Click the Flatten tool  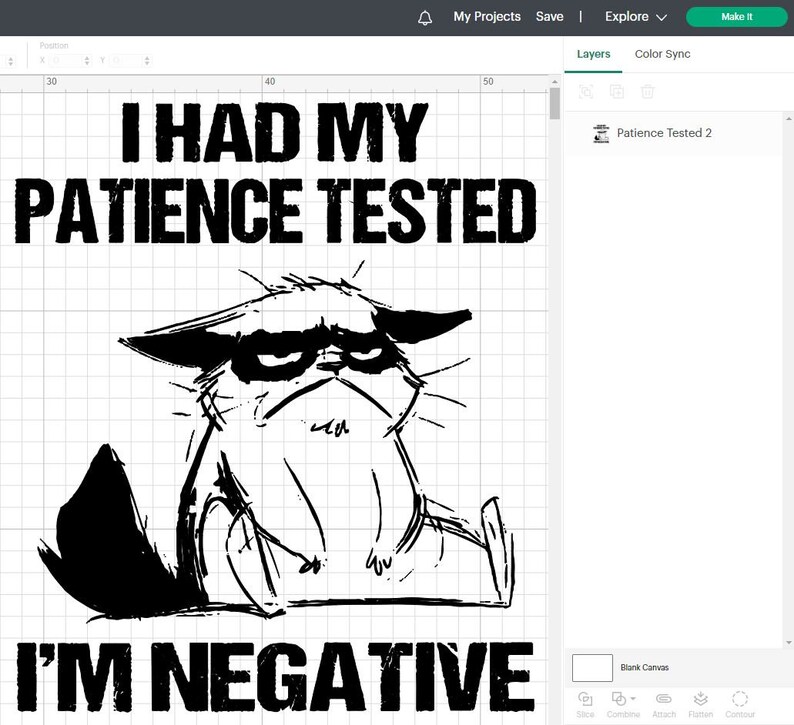pyautogui.click(x=700, y=704)
